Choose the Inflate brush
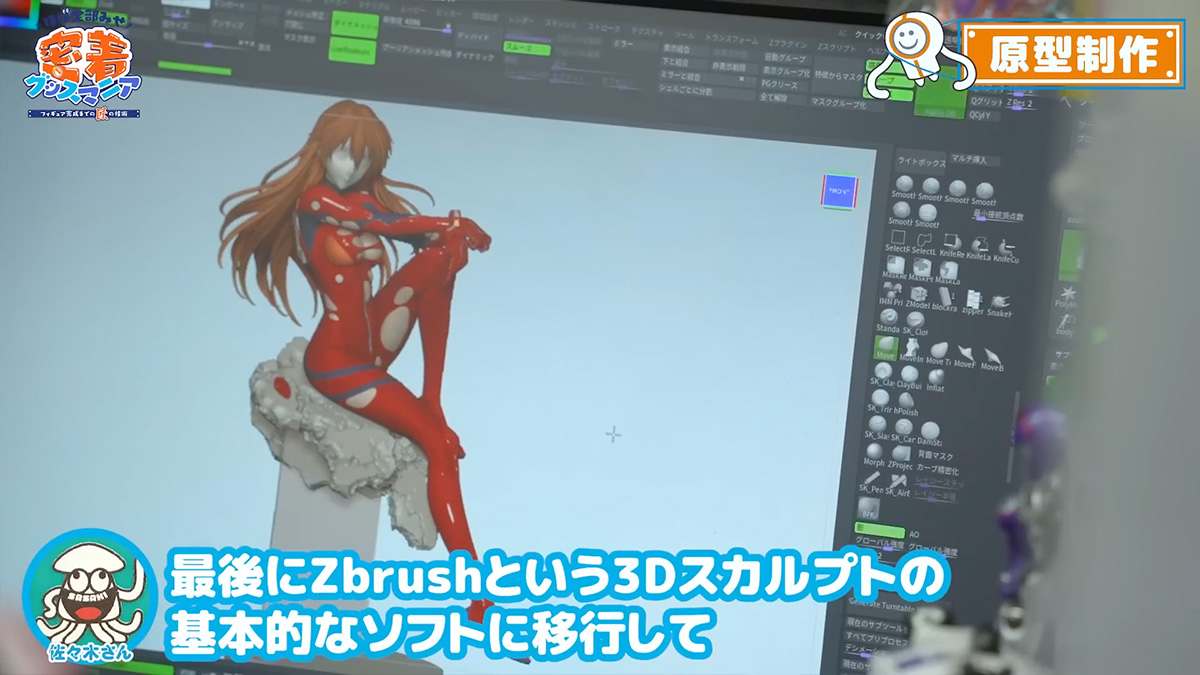The height and width of the screenshot is (675, 1200). (x=935, y=374)
